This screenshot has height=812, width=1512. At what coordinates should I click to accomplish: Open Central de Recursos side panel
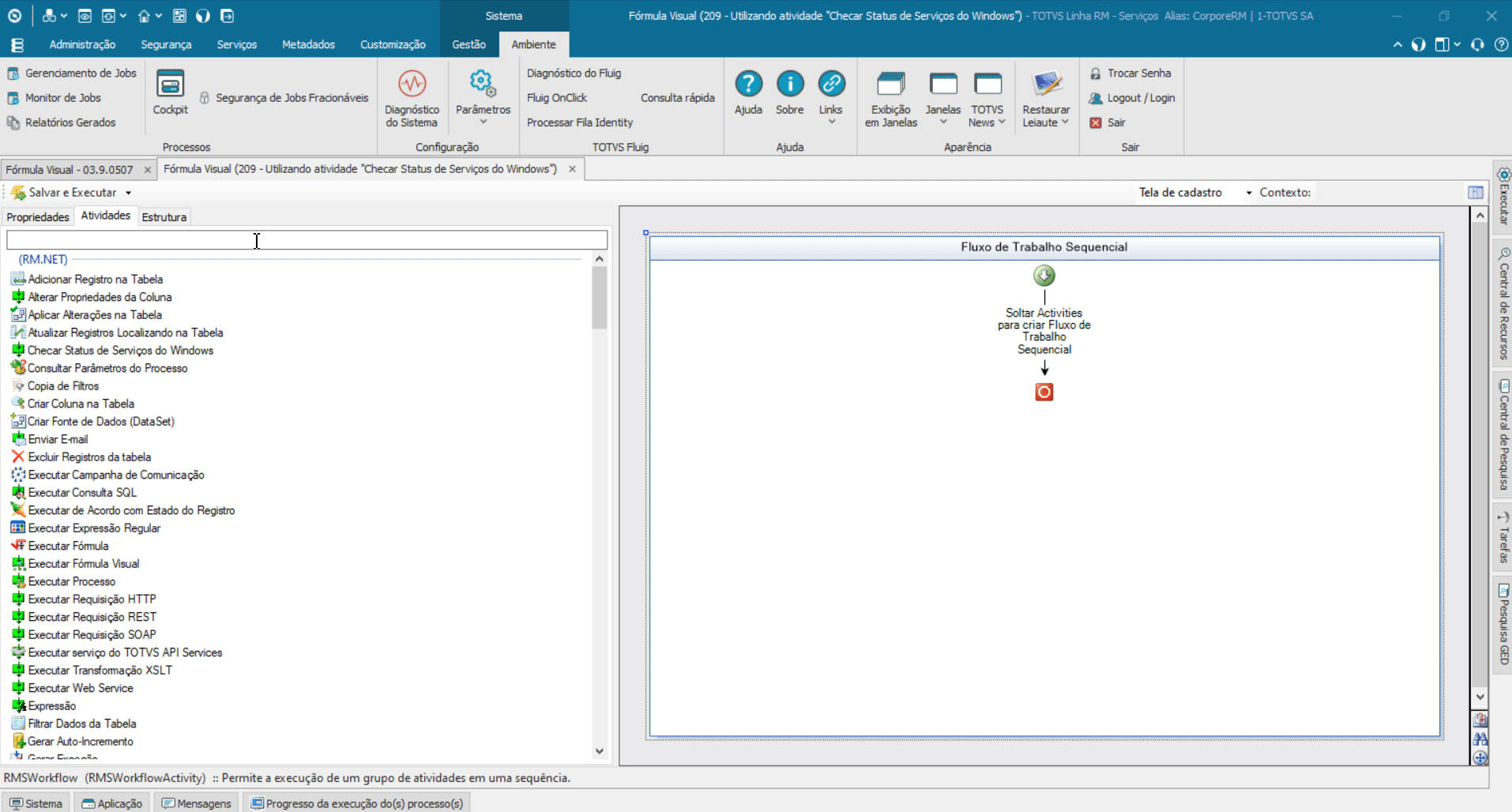[x=1503, y=304]
